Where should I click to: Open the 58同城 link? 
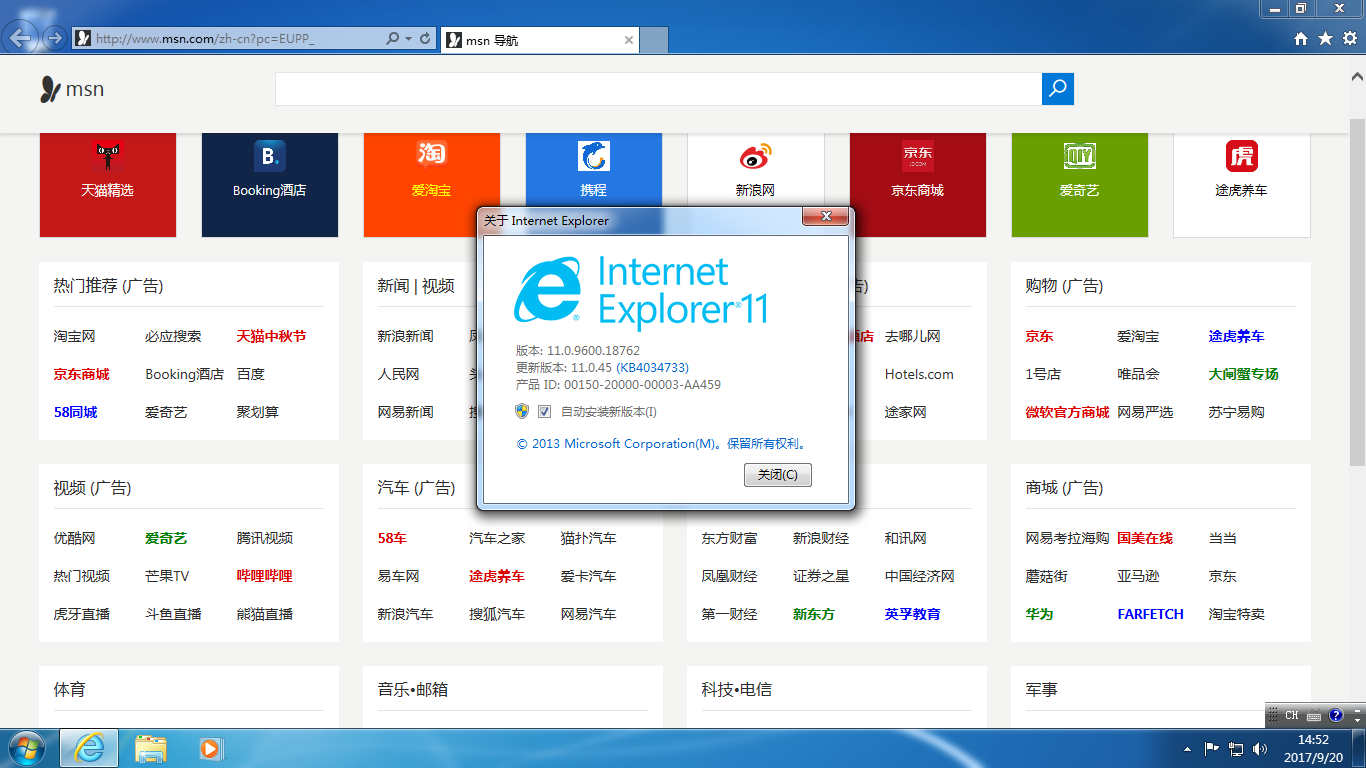75,412
